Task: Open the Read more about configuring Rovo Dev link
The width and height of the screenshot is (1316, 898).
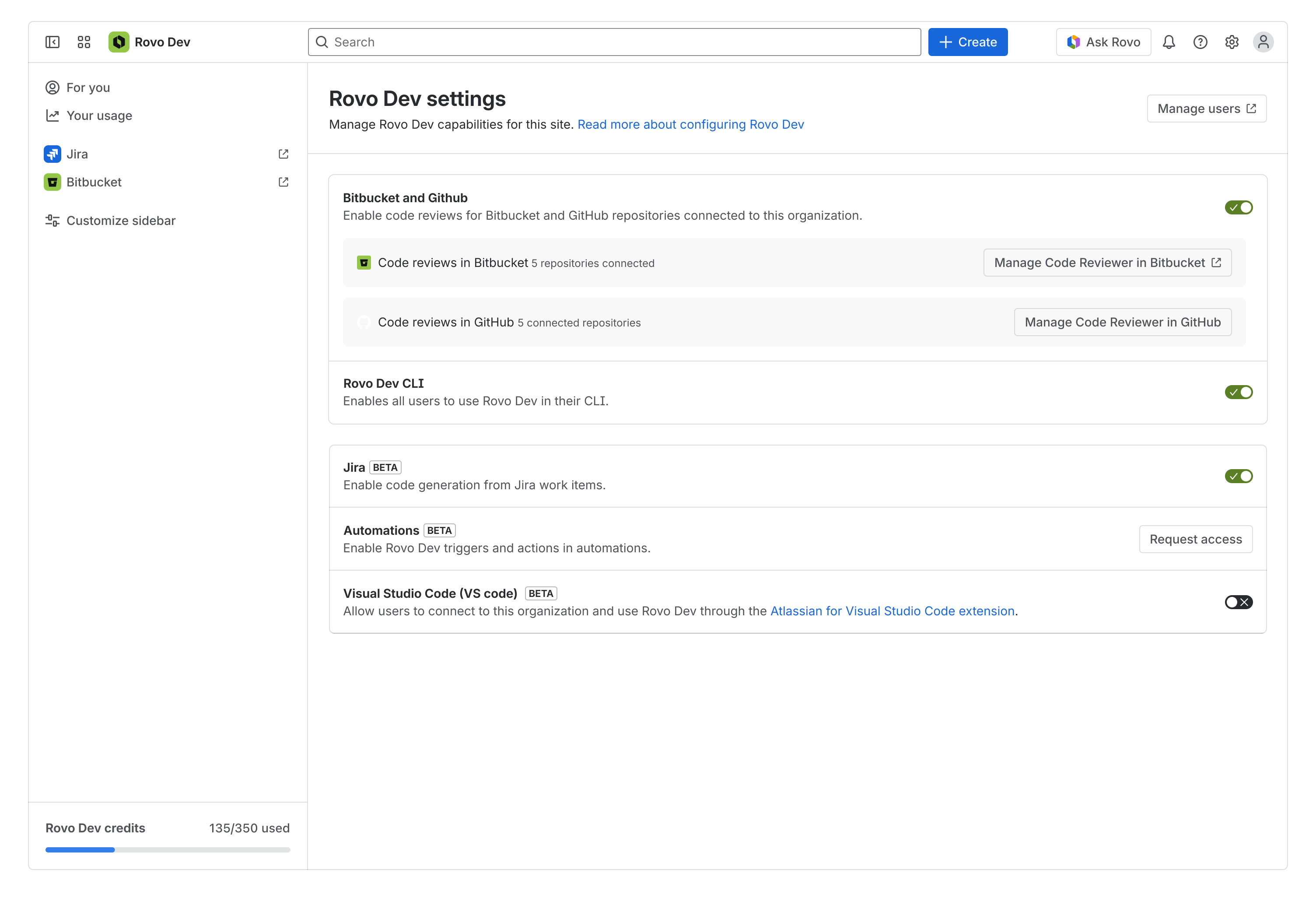Action: tap(690, 124)
